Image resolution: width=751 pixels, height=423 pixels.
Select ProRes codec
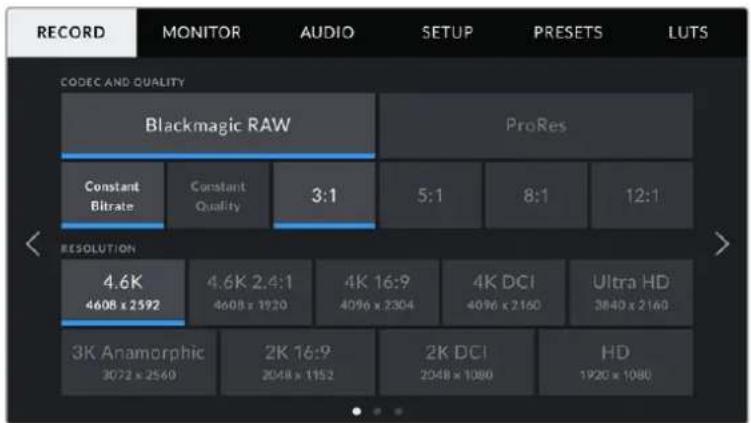[x=536, y=126]
